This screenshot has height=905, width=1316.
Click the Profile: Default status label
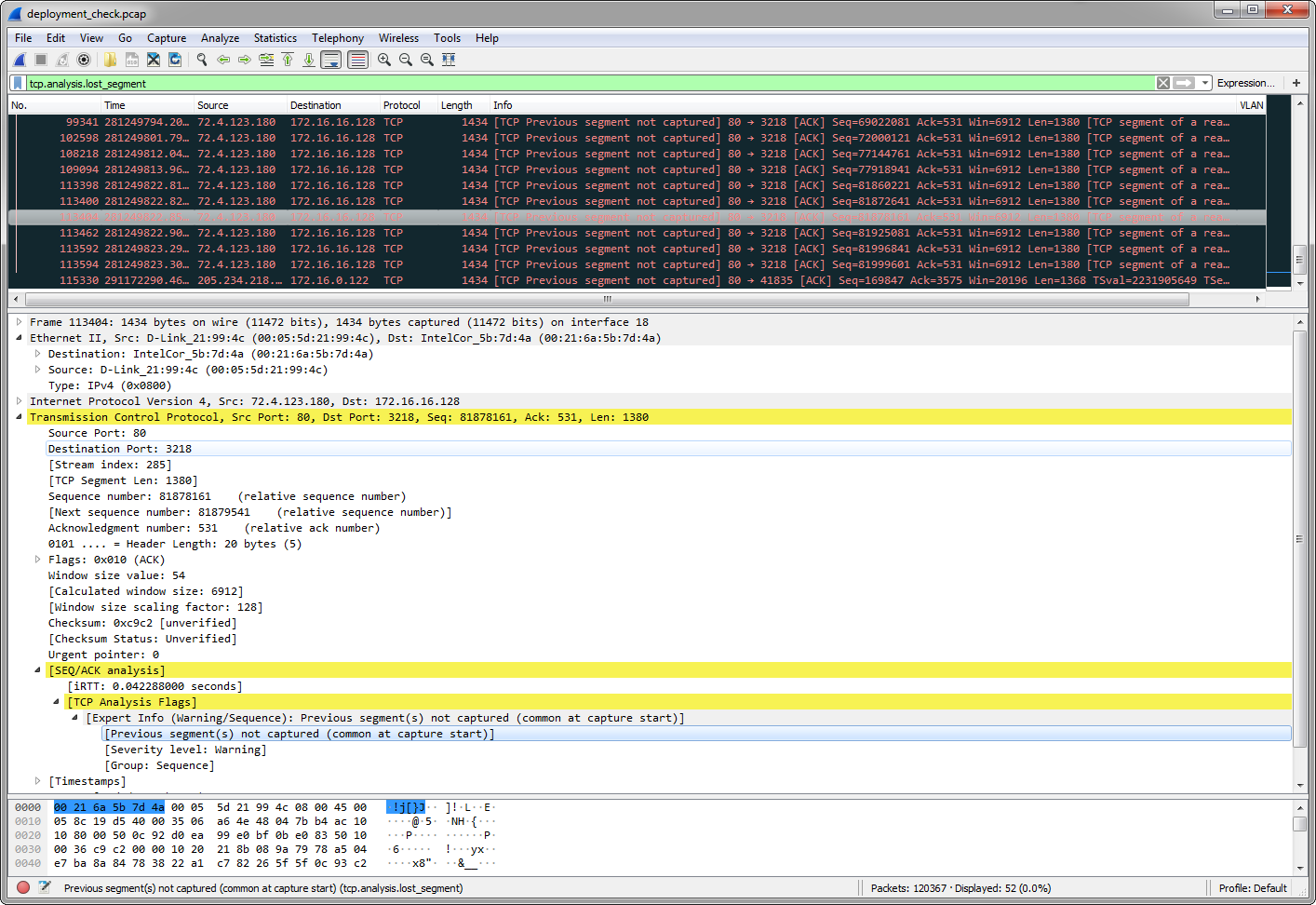[x=1253, y=888]
